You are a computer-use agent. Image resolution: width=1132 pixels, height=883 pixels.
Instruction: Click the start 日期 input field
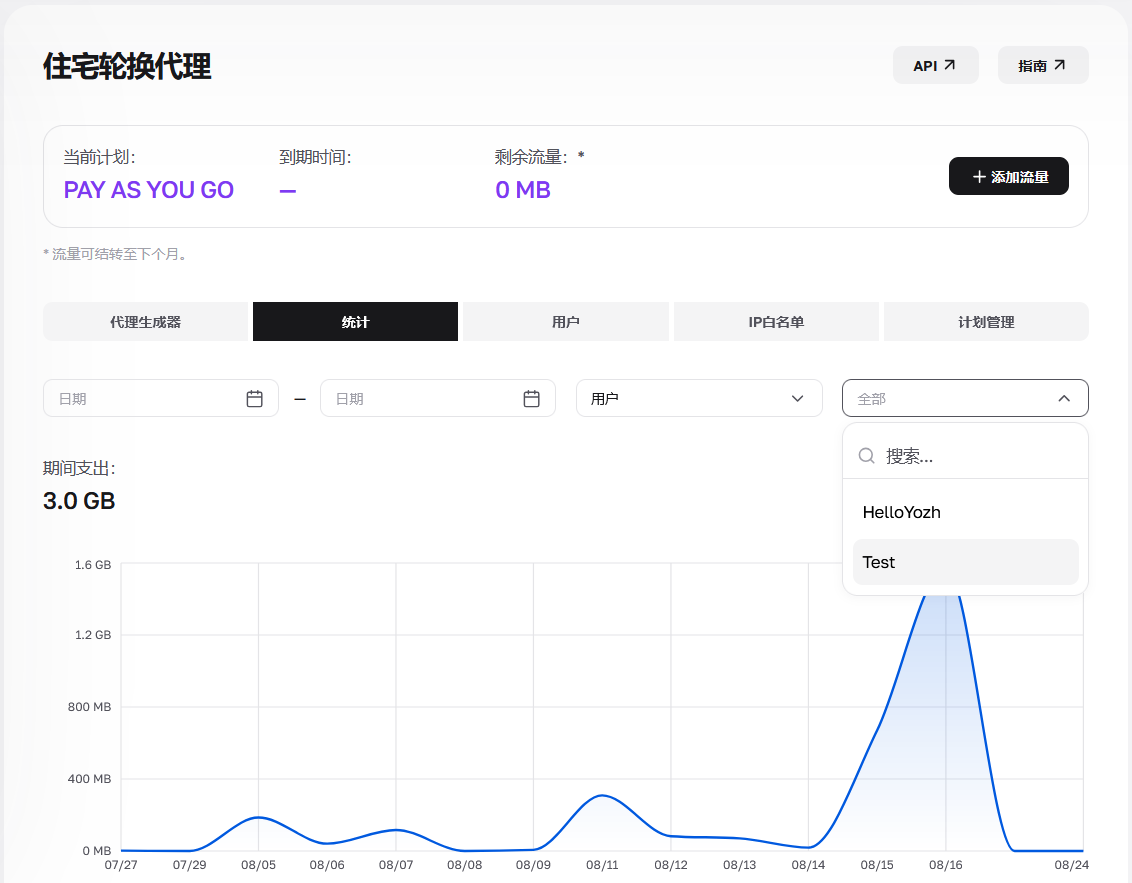pos(161,399)
